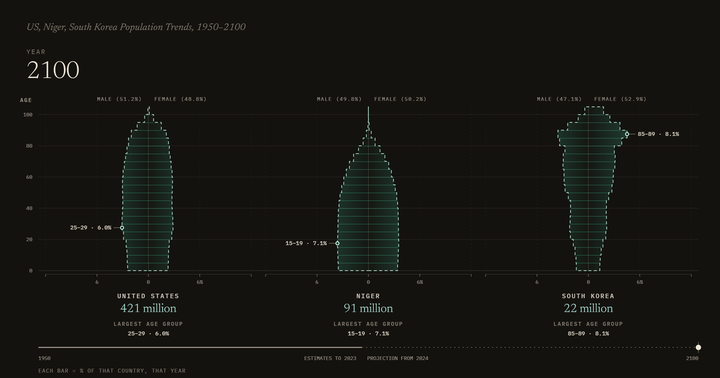The image size is (720, 378).
Task: Select the SOUTH KOREA country label
Action: tap(588, 296)
